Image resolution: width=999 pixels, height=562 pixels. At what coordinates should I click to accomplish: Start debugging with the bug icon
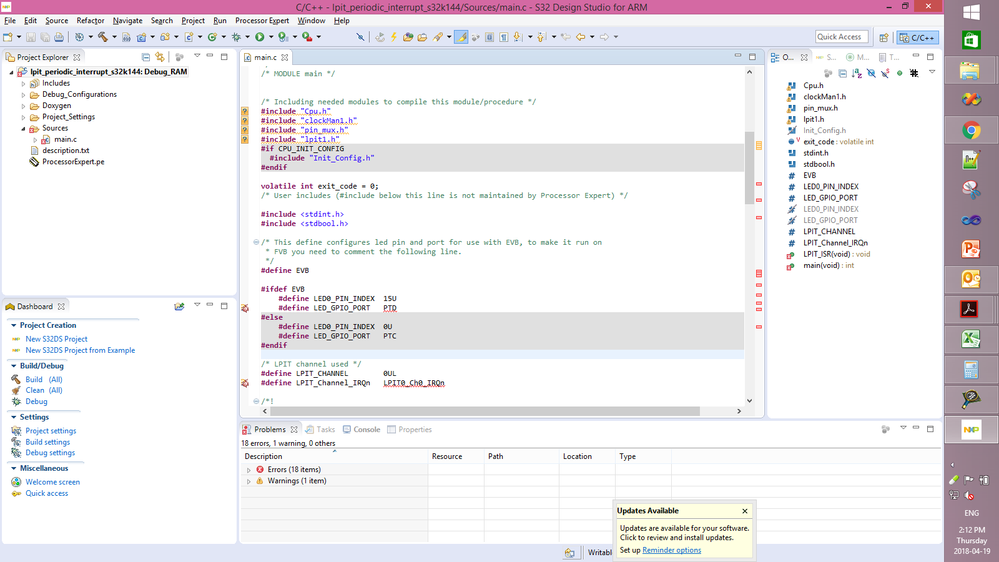pos(237,37)
